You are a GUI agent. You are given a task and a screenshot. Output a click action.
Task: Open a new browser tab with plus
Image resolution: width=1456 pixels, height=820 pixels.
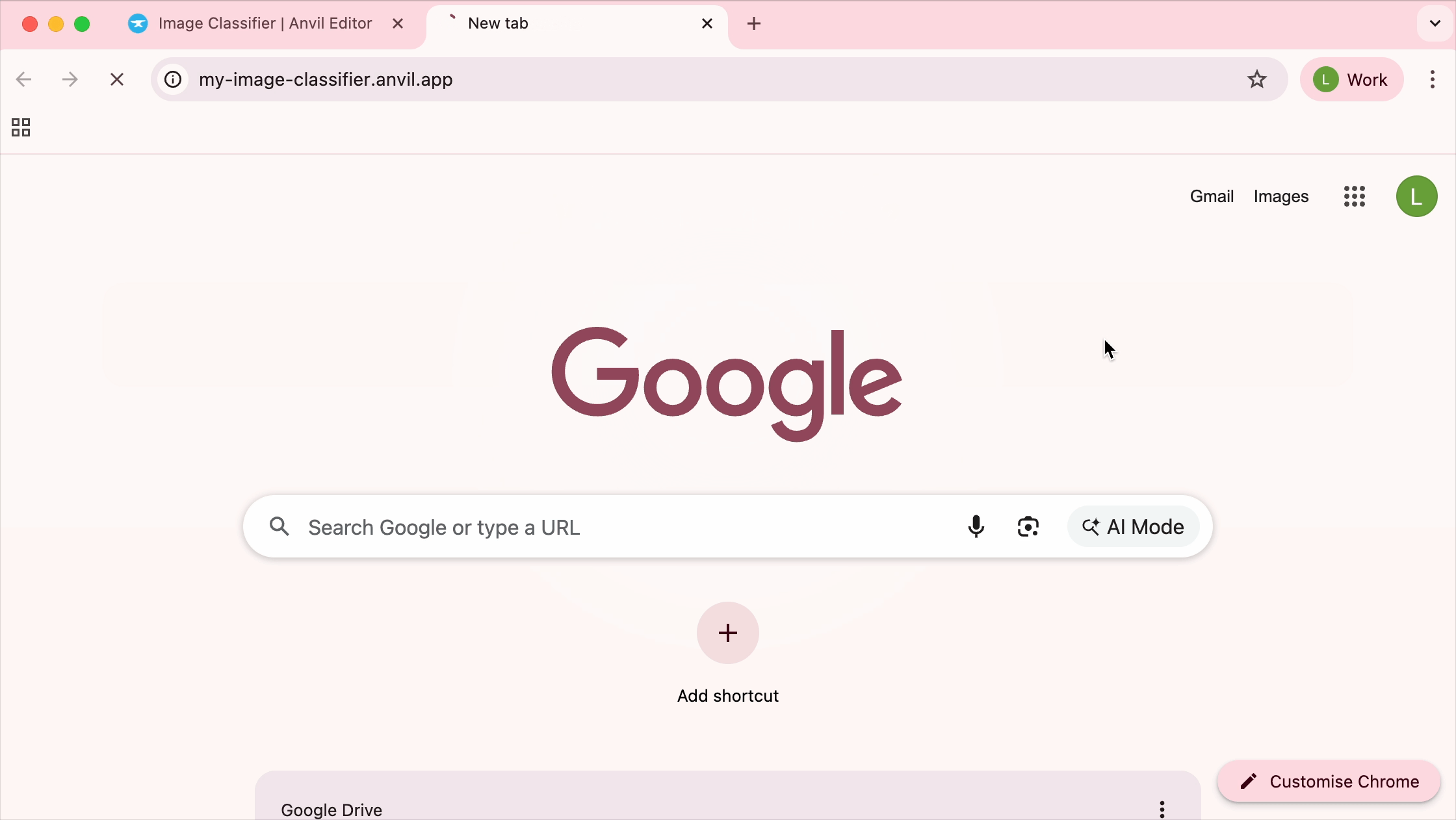[x=754, y=24]
